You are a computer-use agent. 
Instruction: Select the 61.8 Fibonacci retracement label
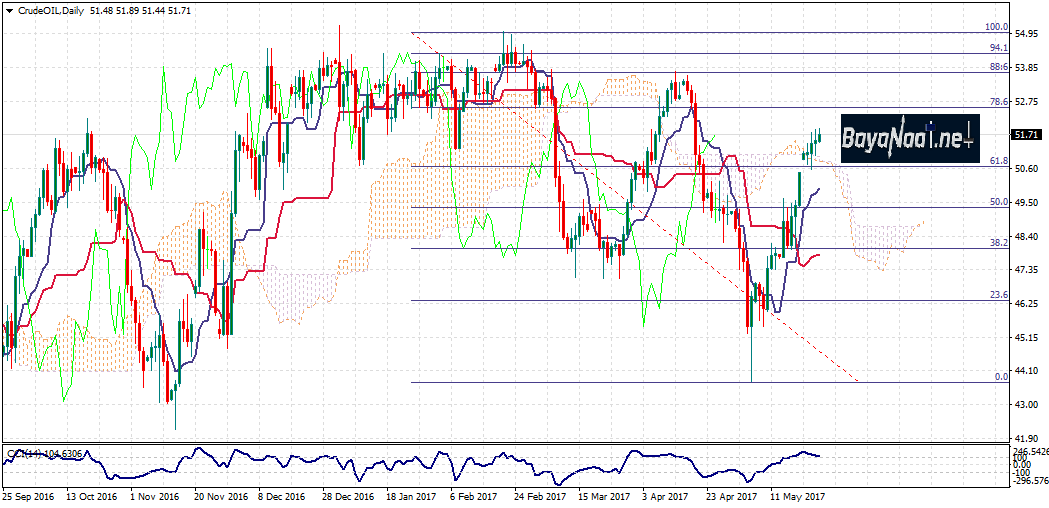point(997,161)
